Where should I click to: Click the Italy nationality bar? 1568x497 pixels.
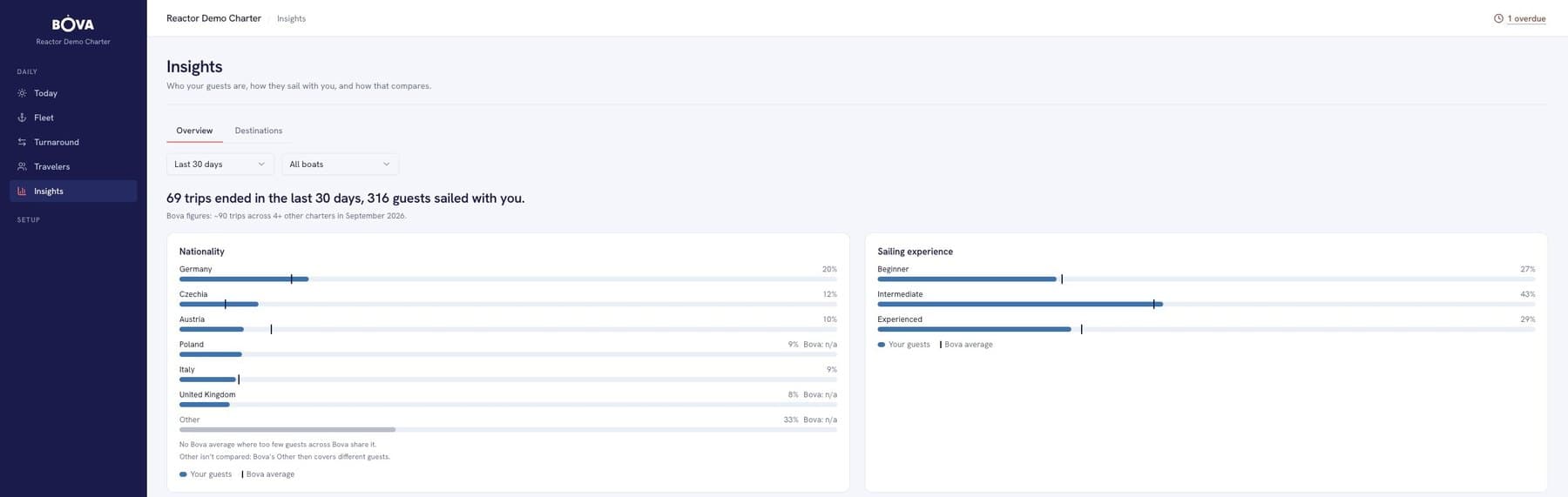point(208,379)
